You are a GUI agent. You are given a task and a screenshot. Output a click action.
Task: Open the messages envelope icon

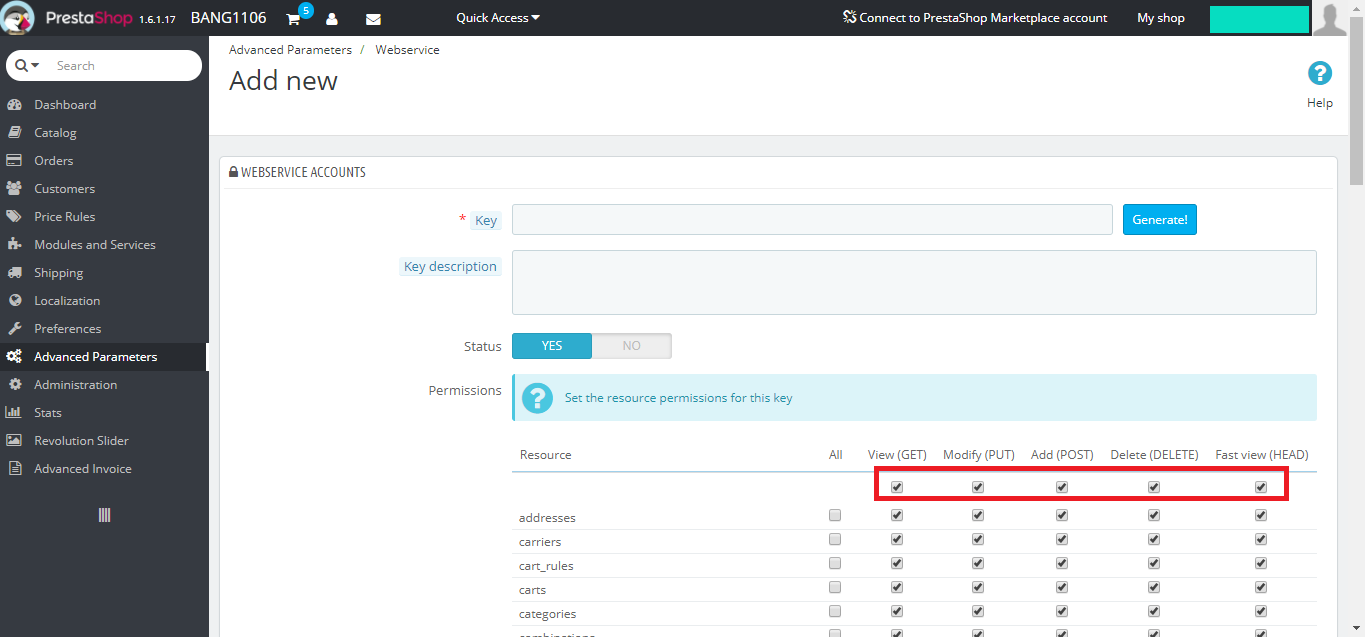click(373, 18)
